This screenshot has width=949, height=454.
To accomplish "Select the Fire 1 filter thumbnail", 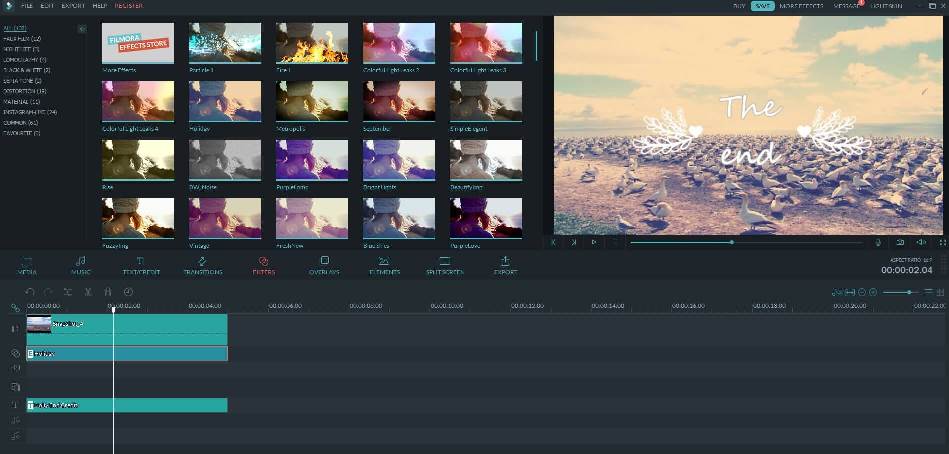I will click(x=312, y=43).
